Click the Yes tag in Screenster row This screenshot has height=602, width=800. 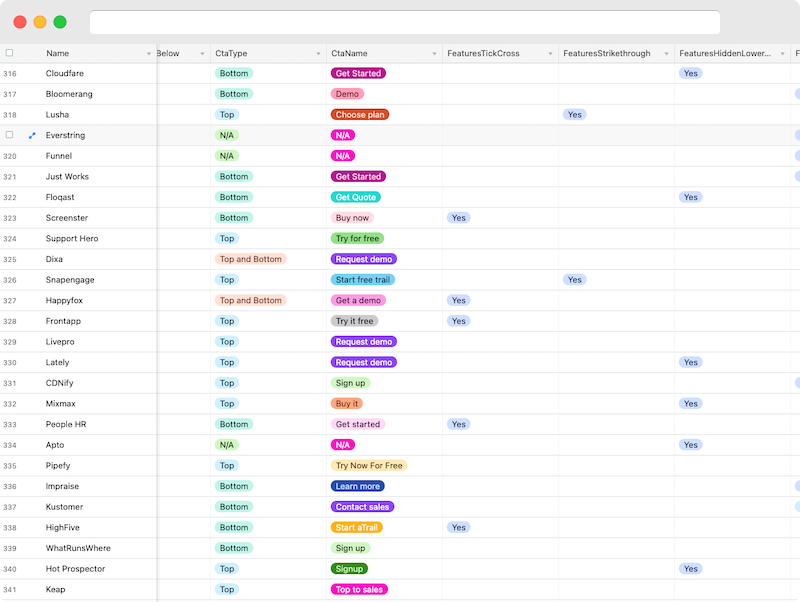tap(459, 218)
